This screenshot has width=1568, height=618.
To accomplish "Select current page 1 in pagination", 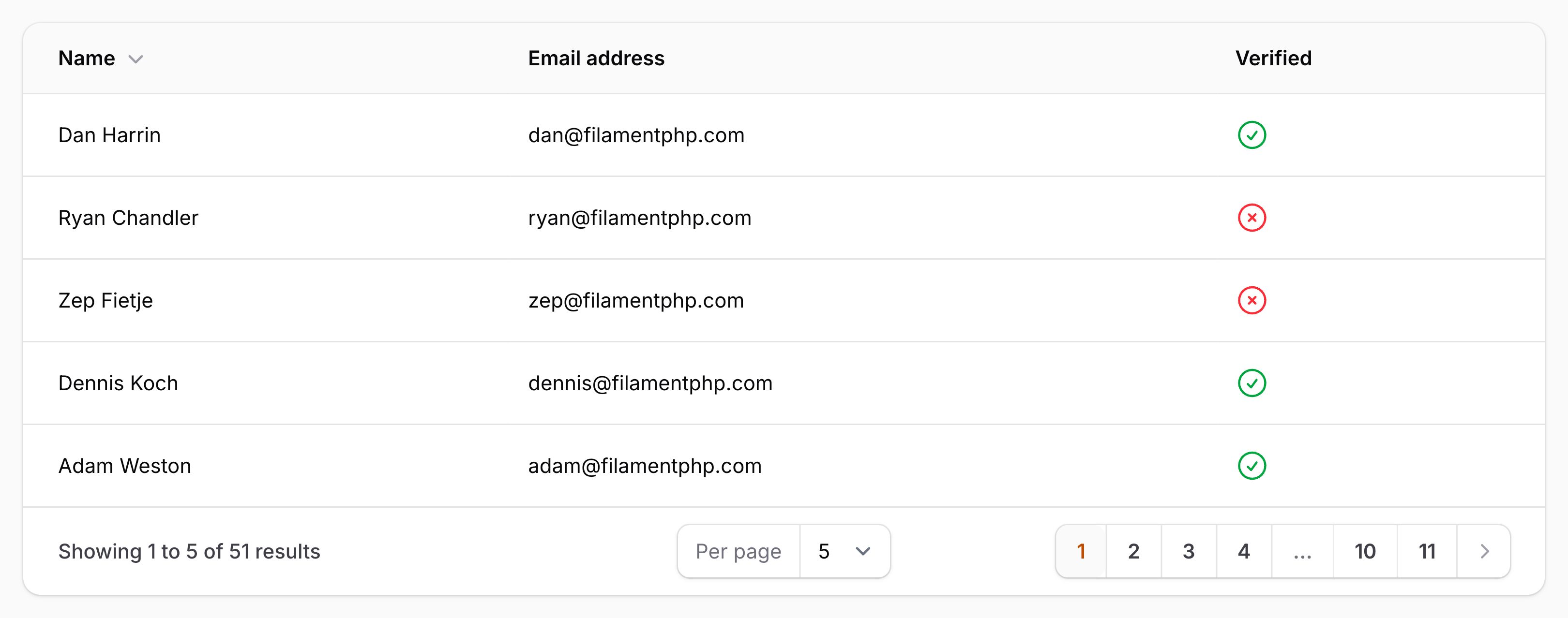I will pos(1081,551).
